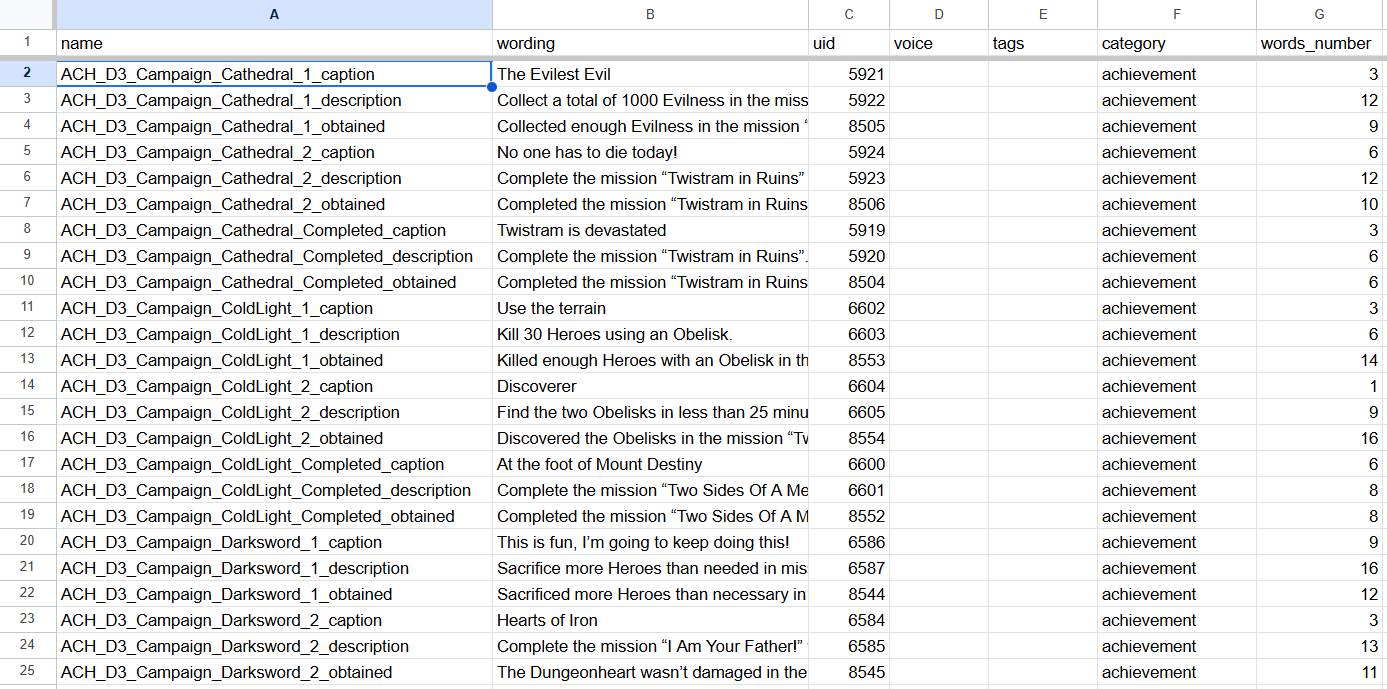Select the entire column A header
This screenshot has width=1387, height=689.
tap(274, 14)
